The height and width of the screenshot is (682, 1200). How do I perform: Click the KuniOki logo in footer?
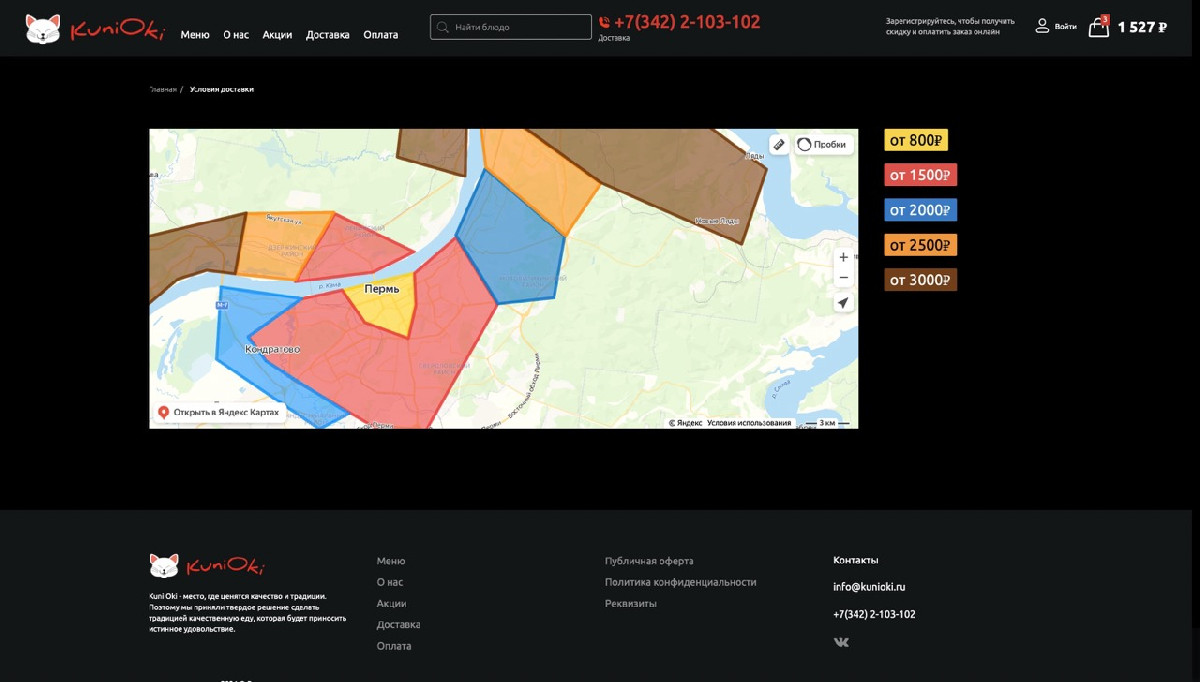(207, 566)
